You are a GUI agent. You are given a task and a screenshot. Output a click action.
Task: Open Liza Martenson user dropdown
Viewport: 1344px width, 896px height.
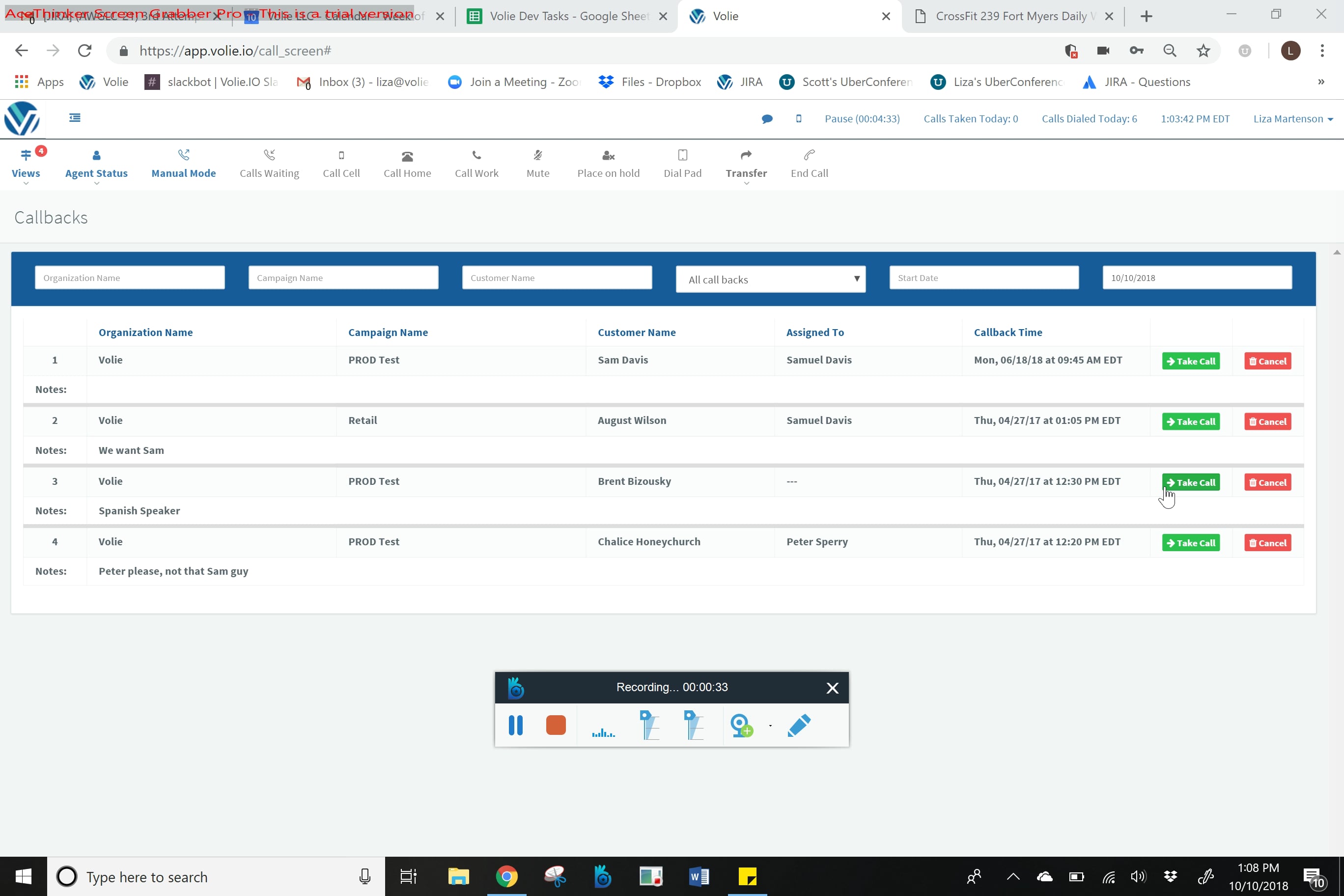(x=1292, y=119)
